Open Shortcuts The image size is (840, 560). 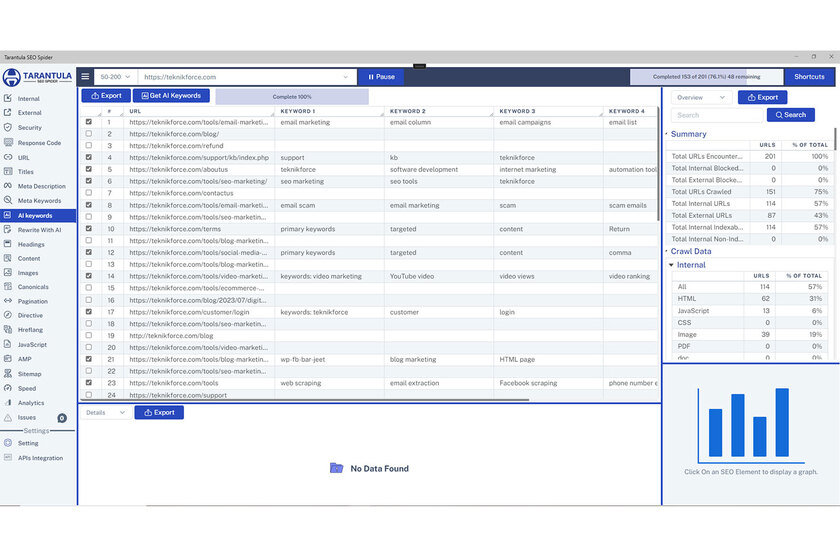pyautogui.click(x=809, y=77)
